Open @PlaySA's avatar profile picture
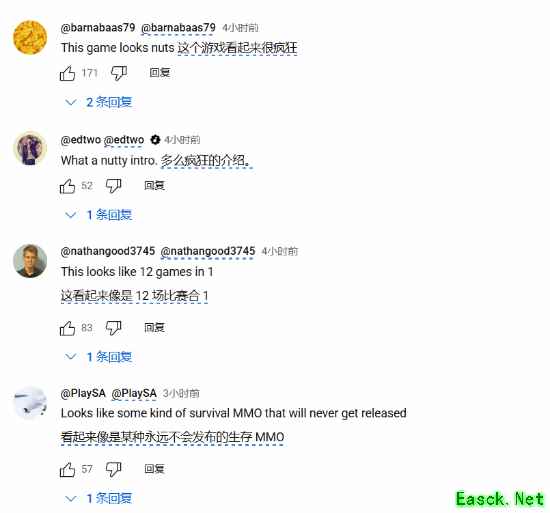 click(x=30, y=403)
